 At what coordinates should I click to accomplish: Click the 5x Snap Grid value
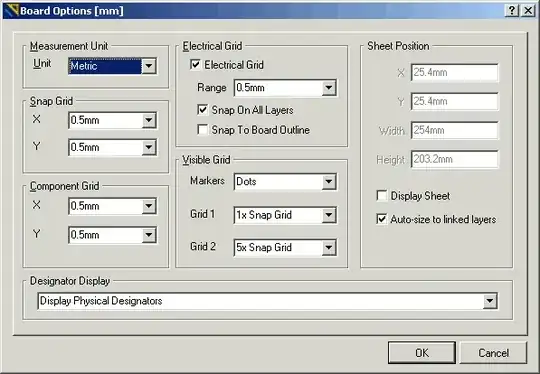(x=264, y=247)
